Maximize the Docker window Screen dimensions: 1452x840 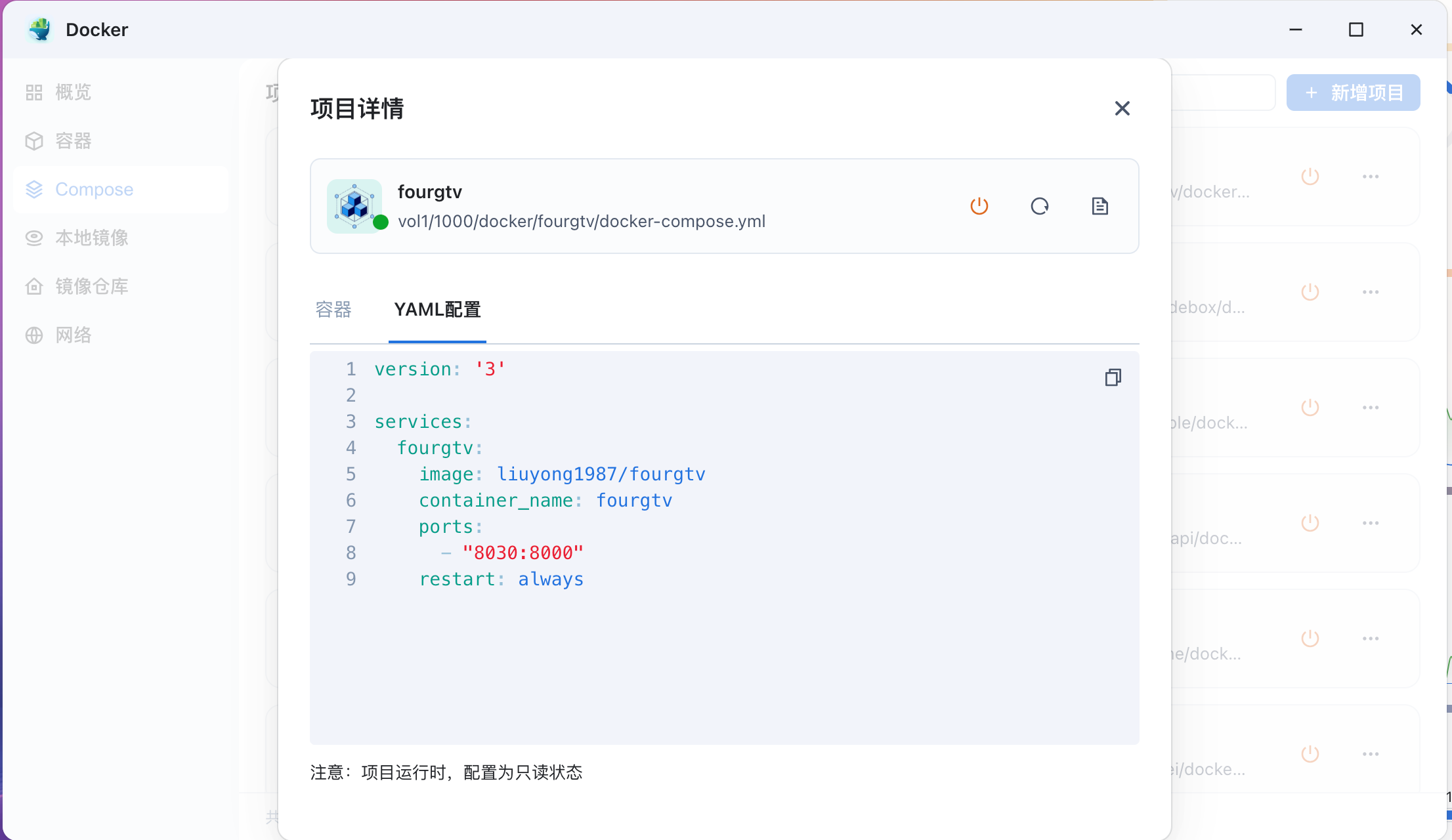[1356, 30]
